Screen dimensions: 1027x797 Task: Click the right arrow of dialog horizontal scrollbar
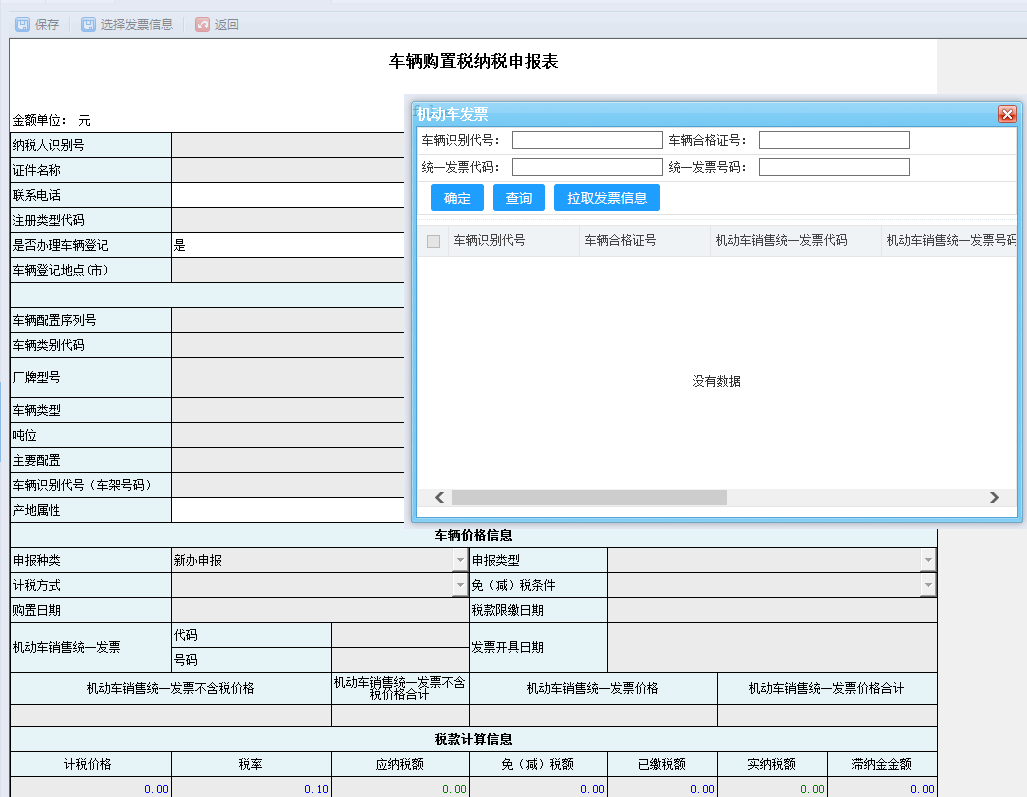click(995, 497)
